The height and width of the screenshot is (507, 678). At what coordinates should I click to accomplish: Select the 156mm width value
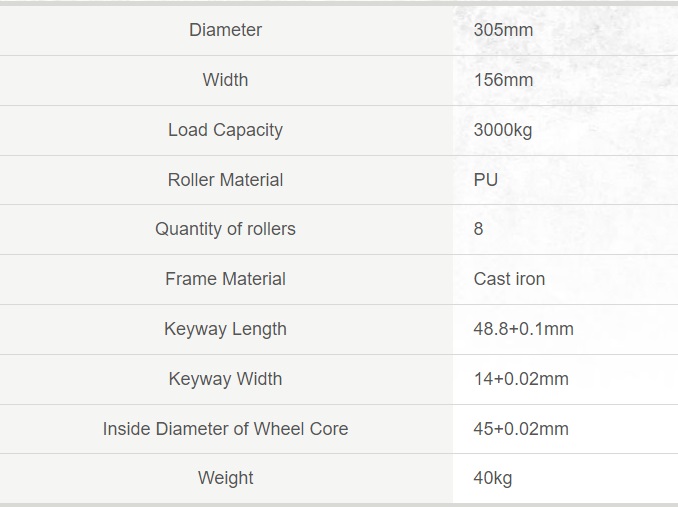tap(503, 80)
